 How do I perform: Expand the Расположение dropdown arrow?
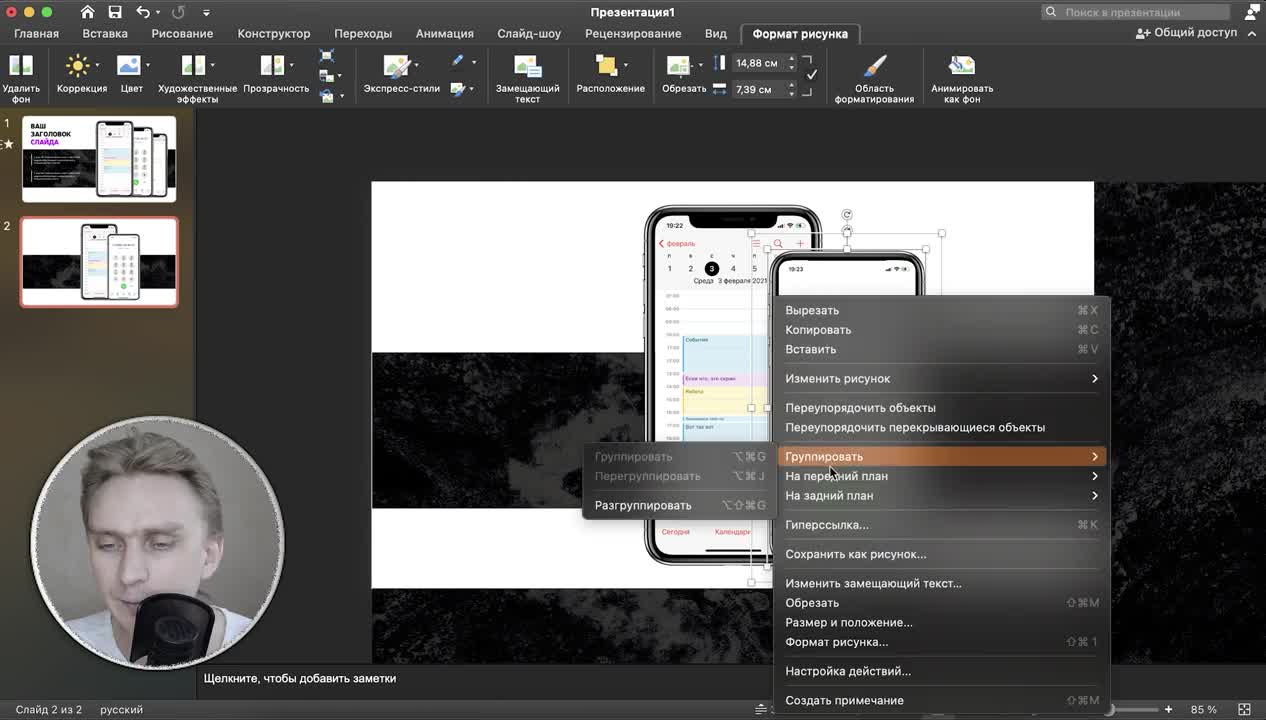pyautogui.click(x=626, y=66)
